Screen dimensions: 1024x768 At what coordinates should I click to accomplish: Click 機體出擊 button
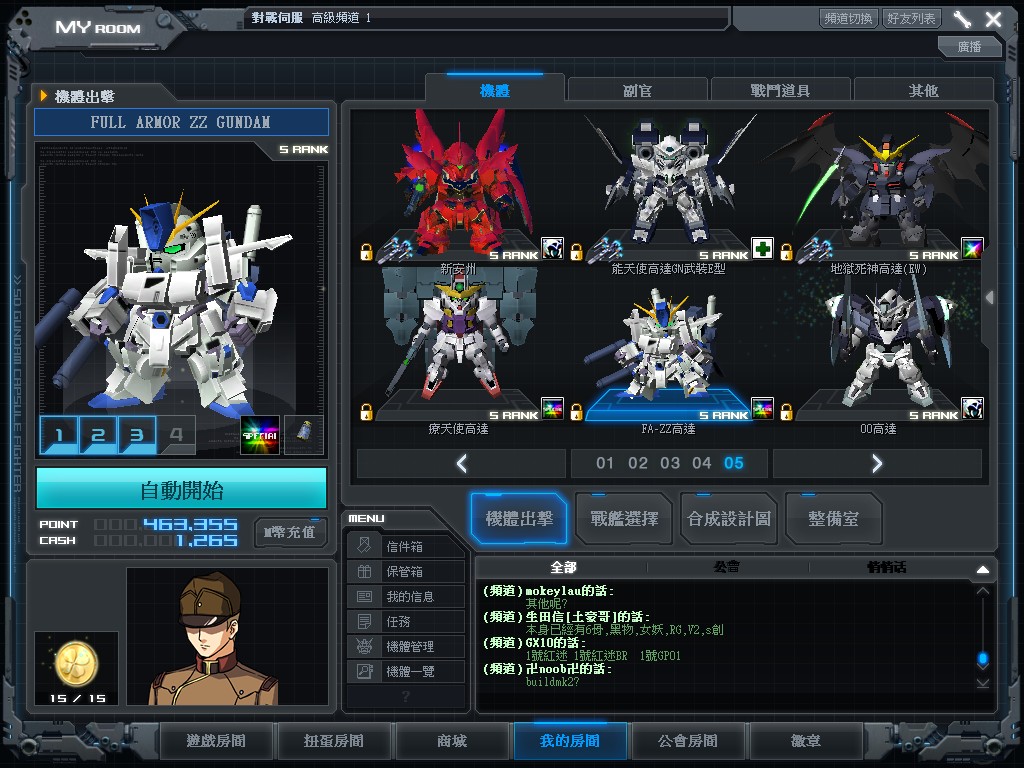[x=519, y=519]
